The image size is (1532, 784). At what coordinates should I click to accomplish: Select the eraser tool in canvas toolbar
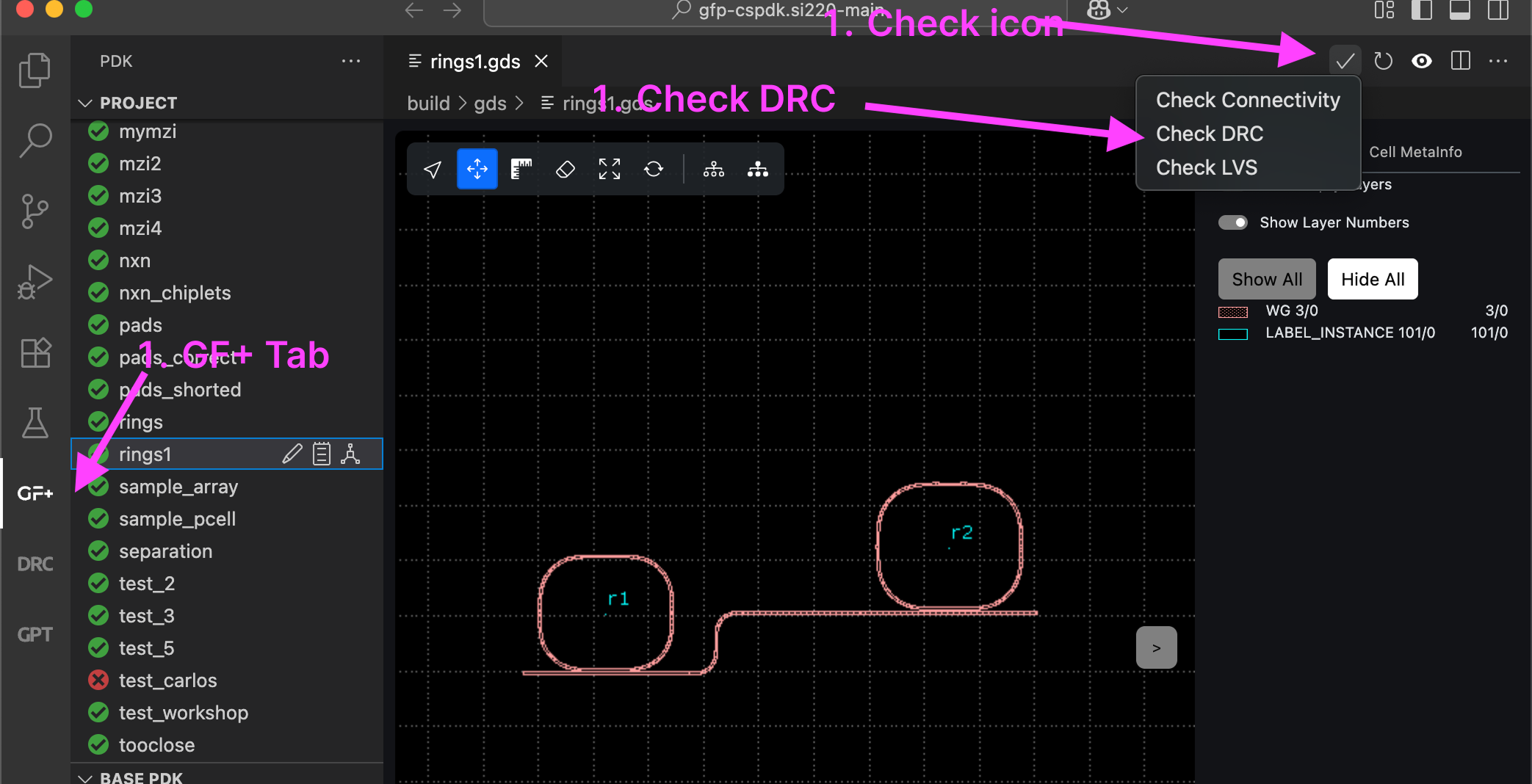565,170
